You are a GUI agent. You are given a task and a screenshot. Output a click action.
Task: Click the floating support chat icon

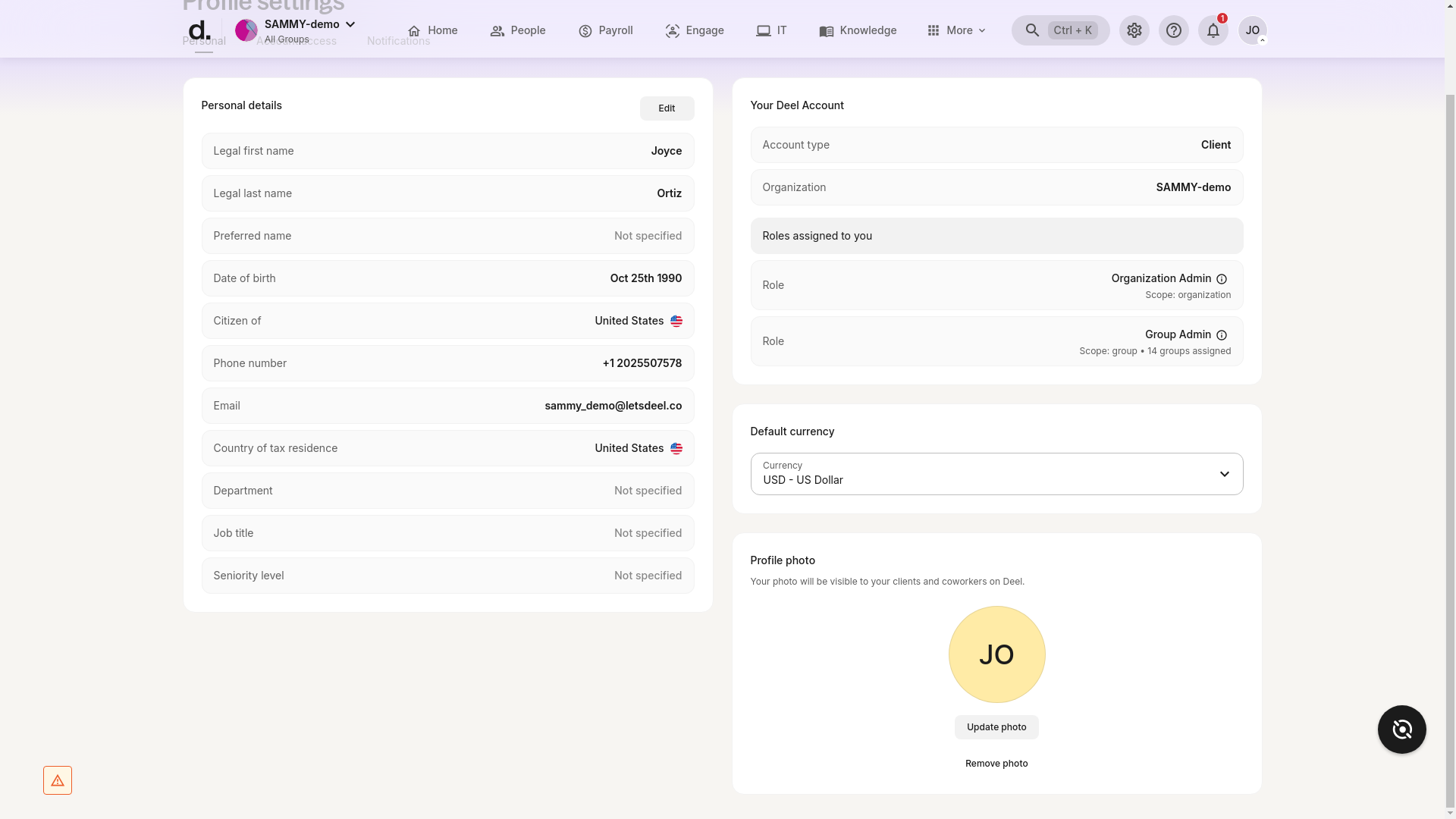point(1401,730)
